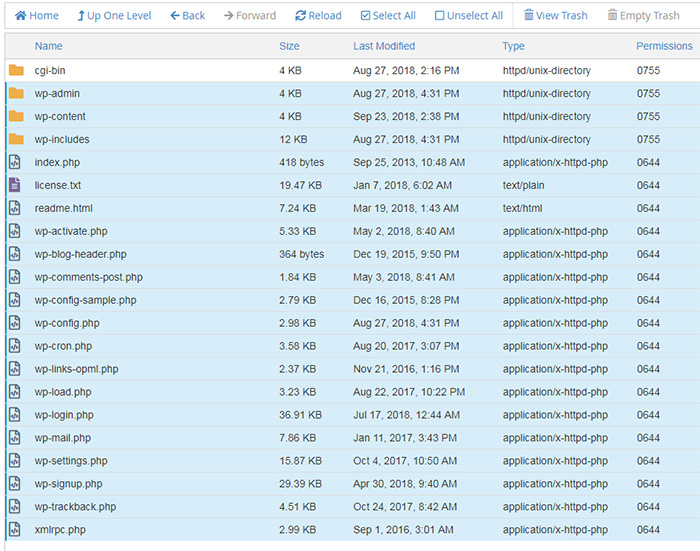Sort by Name column header
700x551 pixels.
coord(49,46)
